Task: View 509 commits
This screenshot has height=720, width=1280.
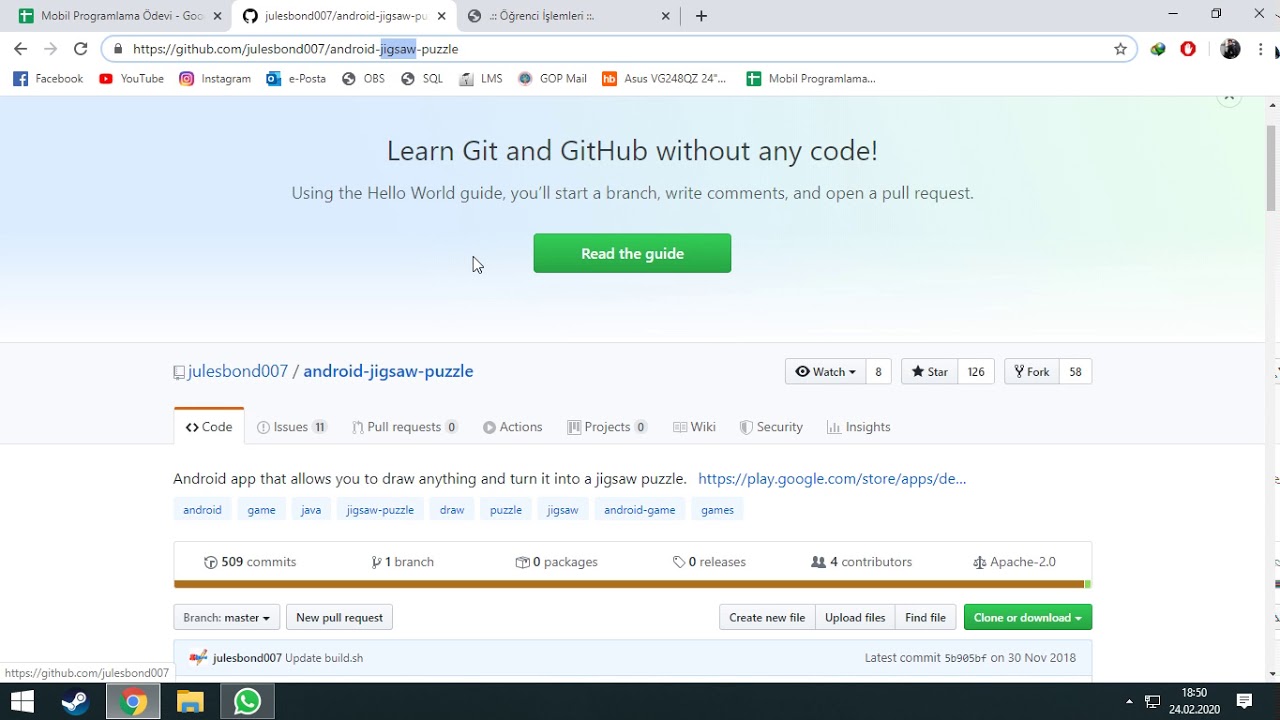Action: coord(250,562)
